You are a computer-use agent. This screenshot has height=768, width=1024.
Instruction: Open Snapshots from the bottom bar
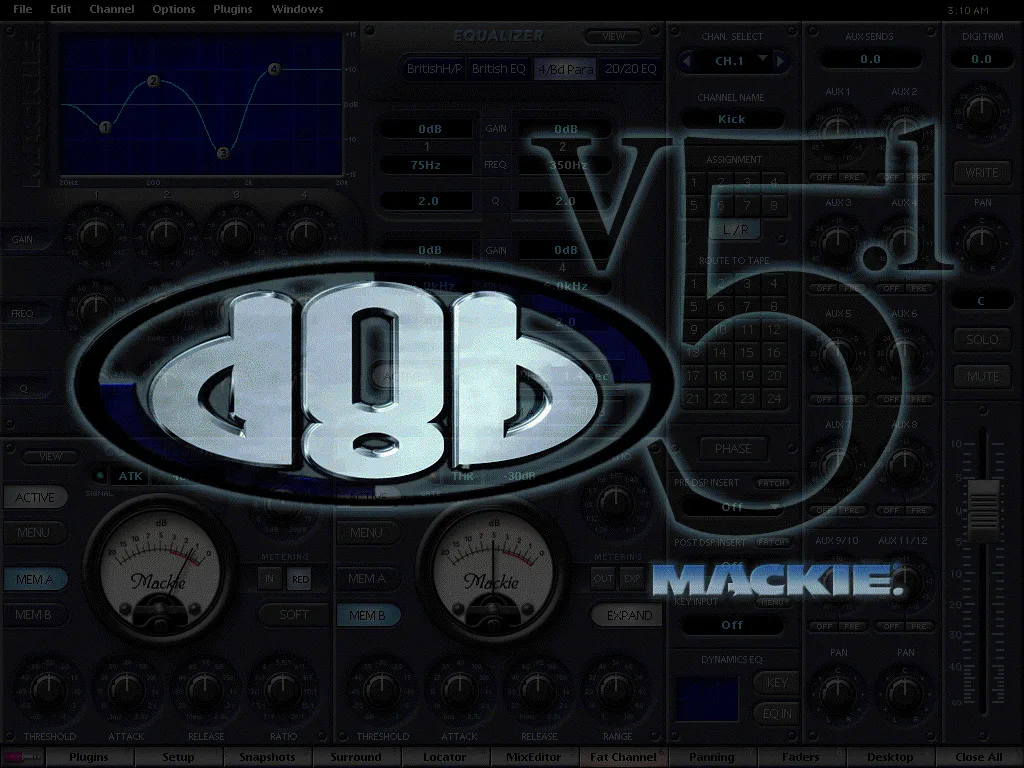point(267,757)
